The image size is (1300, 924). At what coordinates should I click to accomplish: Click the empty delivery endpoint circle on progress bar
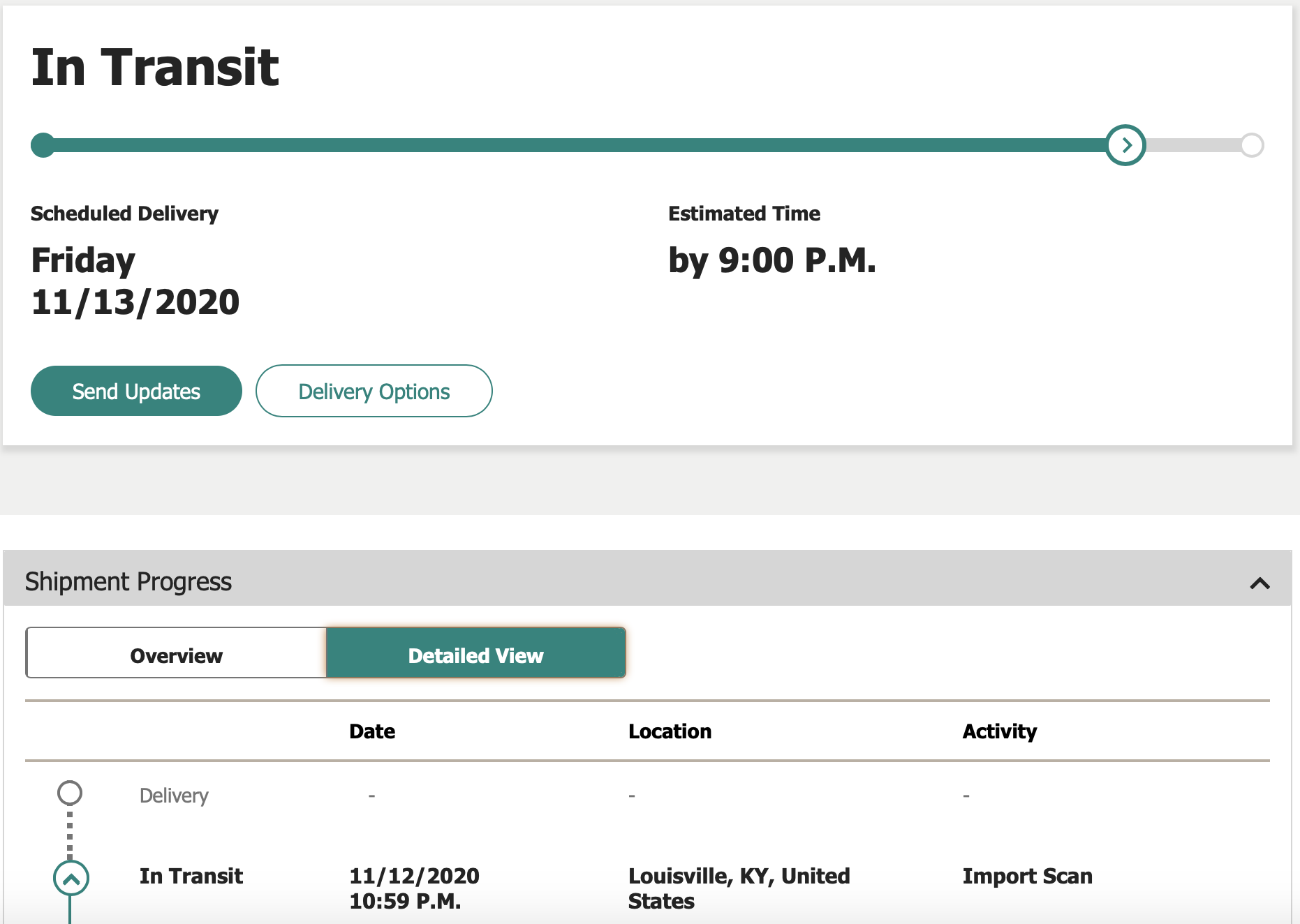(1252, 145)
